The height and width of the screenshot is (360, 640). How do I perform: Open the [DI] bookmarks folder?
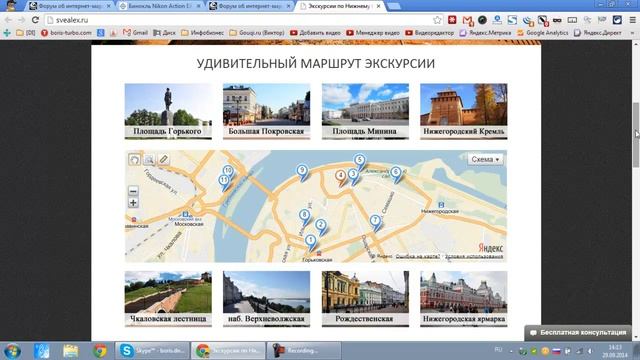click(x=26, y=33)
